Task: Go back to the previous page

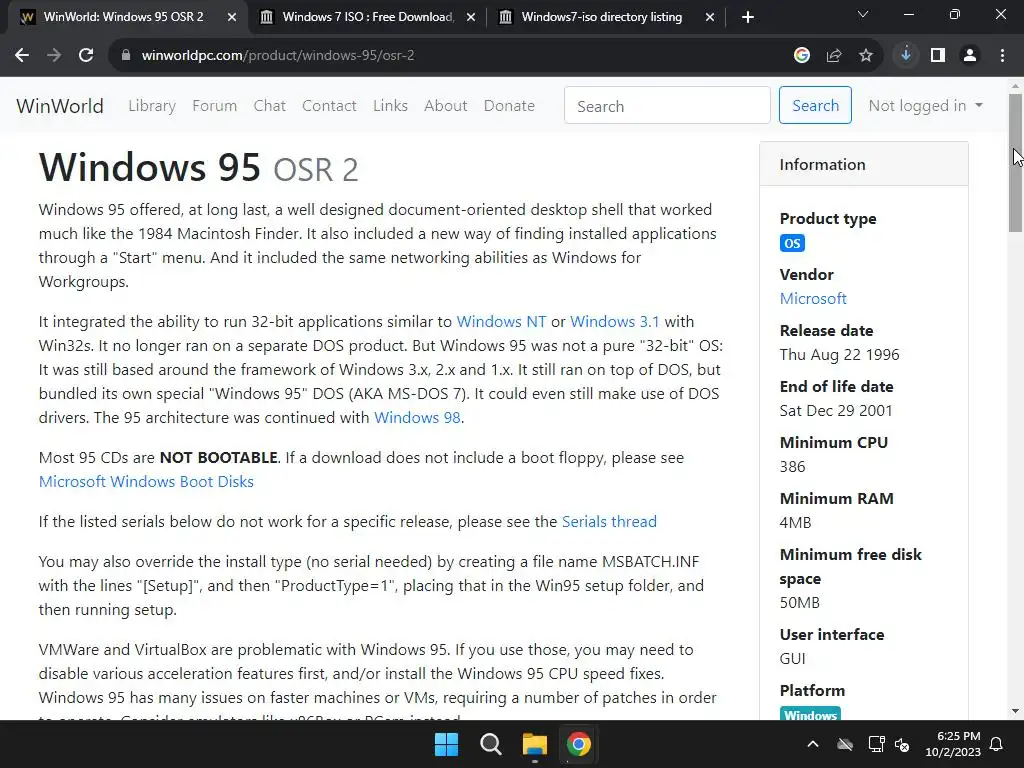Action: click(22, 56)
